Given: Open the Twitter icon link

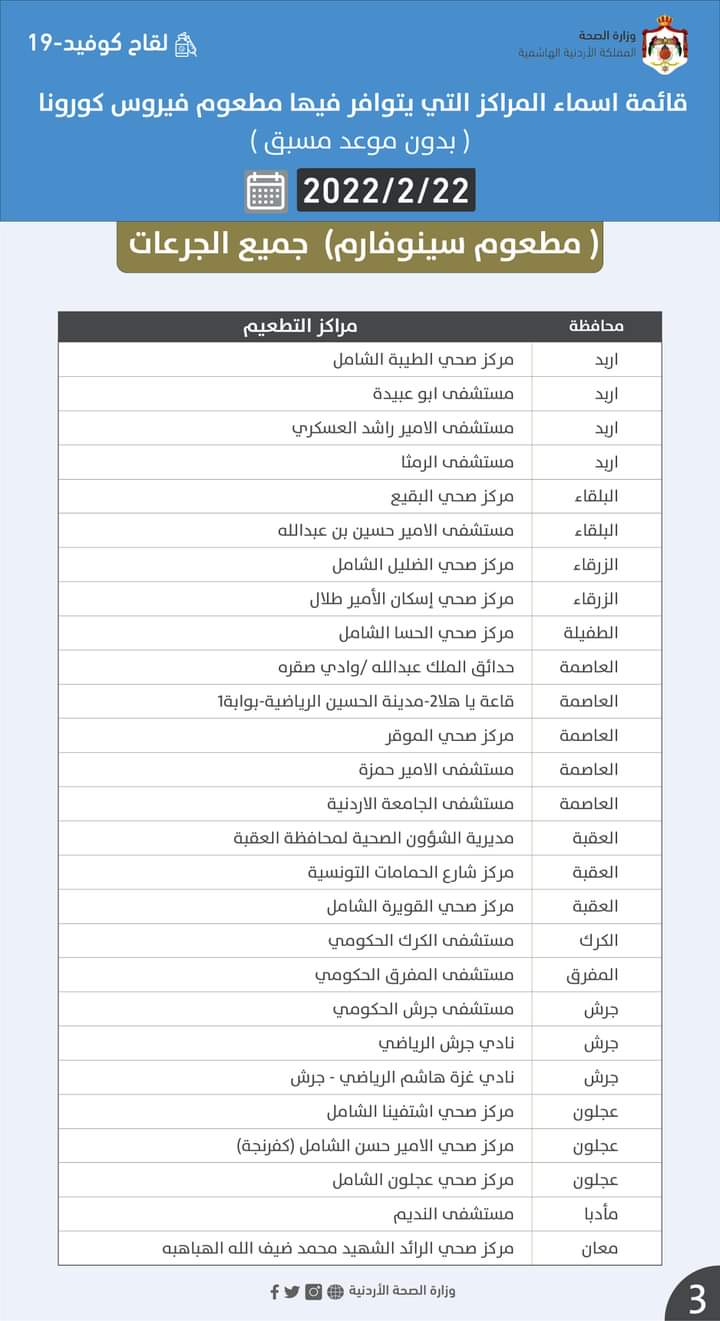Looking at the screenshot, I should 292,1291.
